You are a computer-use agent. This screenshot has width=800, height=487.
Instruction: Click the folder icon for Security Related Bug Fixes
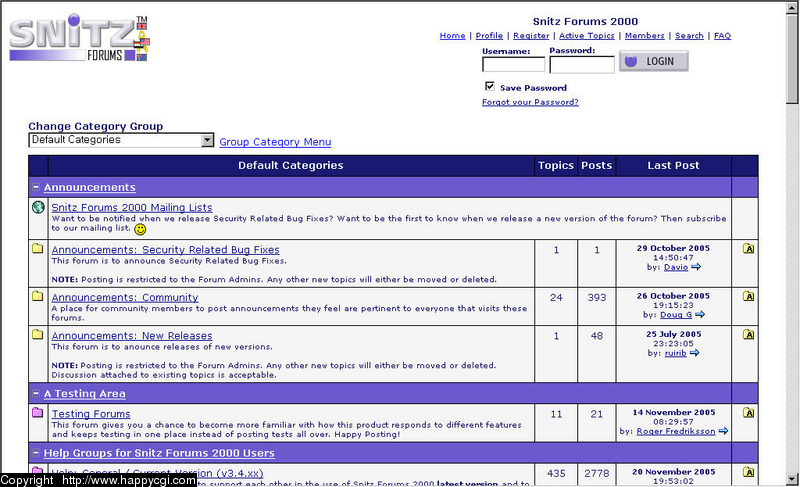click(38, 248)
